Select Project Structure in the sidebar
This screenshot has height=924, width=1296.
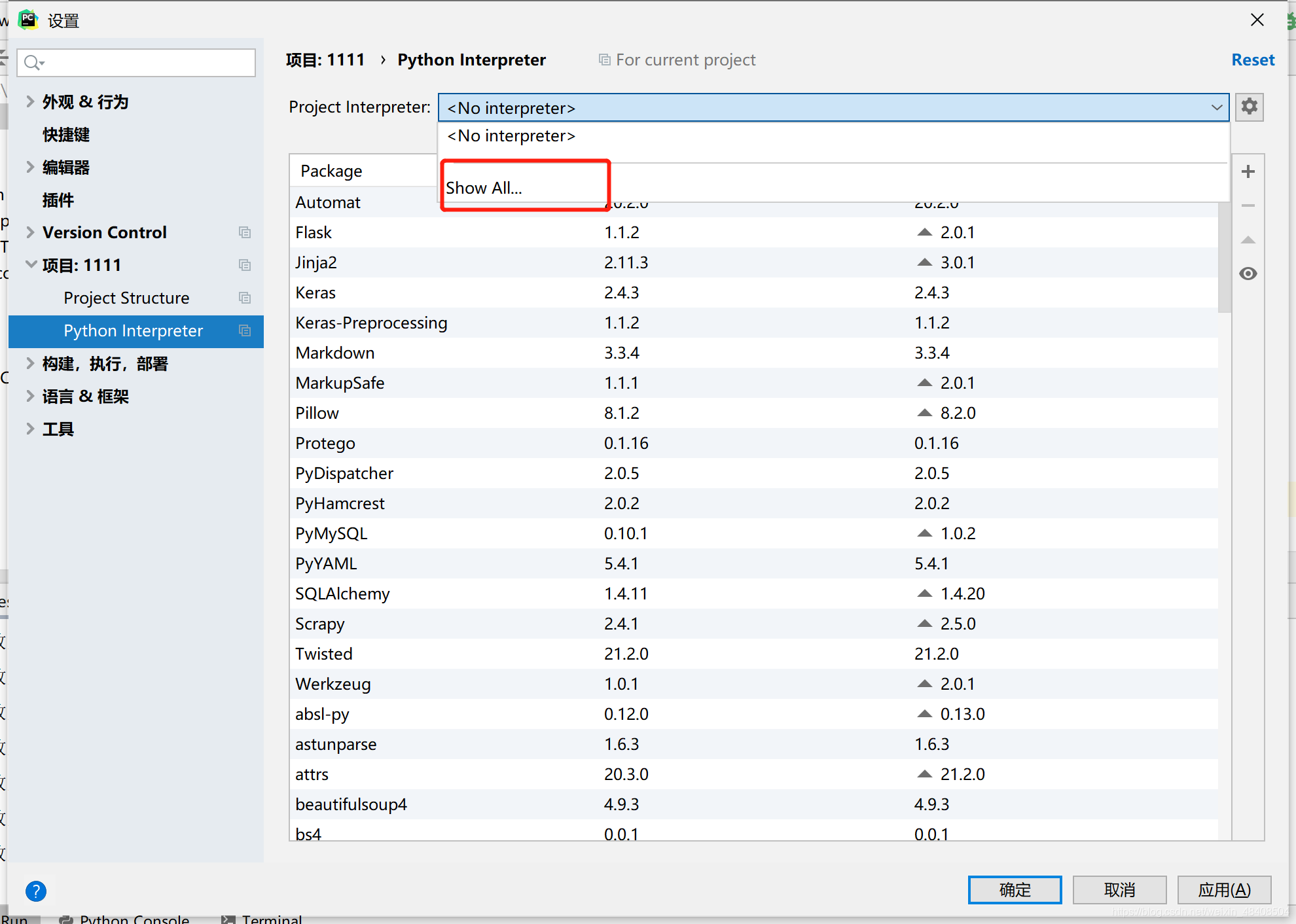(x=126, y=298)
